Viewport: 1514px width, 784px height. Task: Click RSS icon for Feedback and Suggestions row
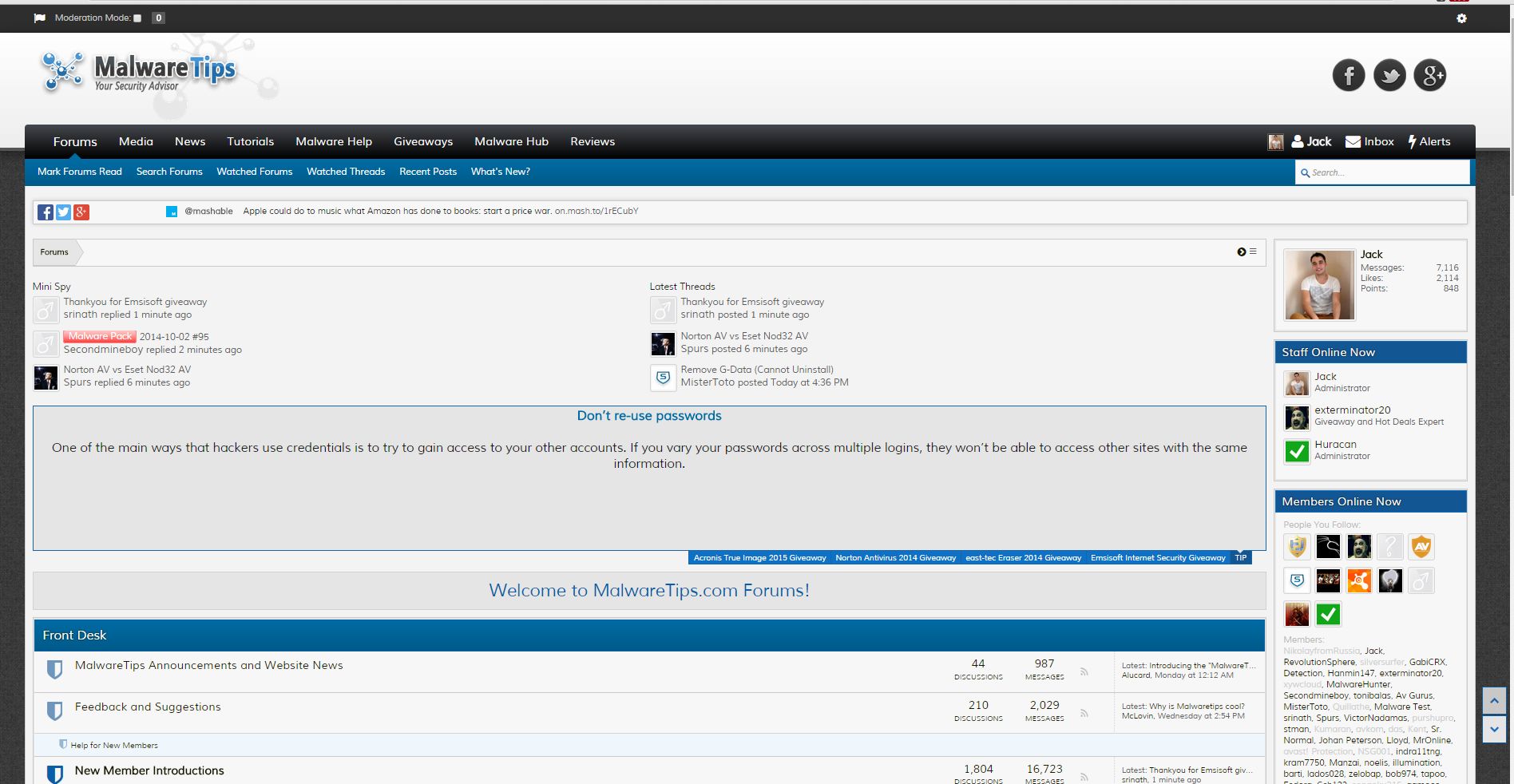tap(1084, 713)
